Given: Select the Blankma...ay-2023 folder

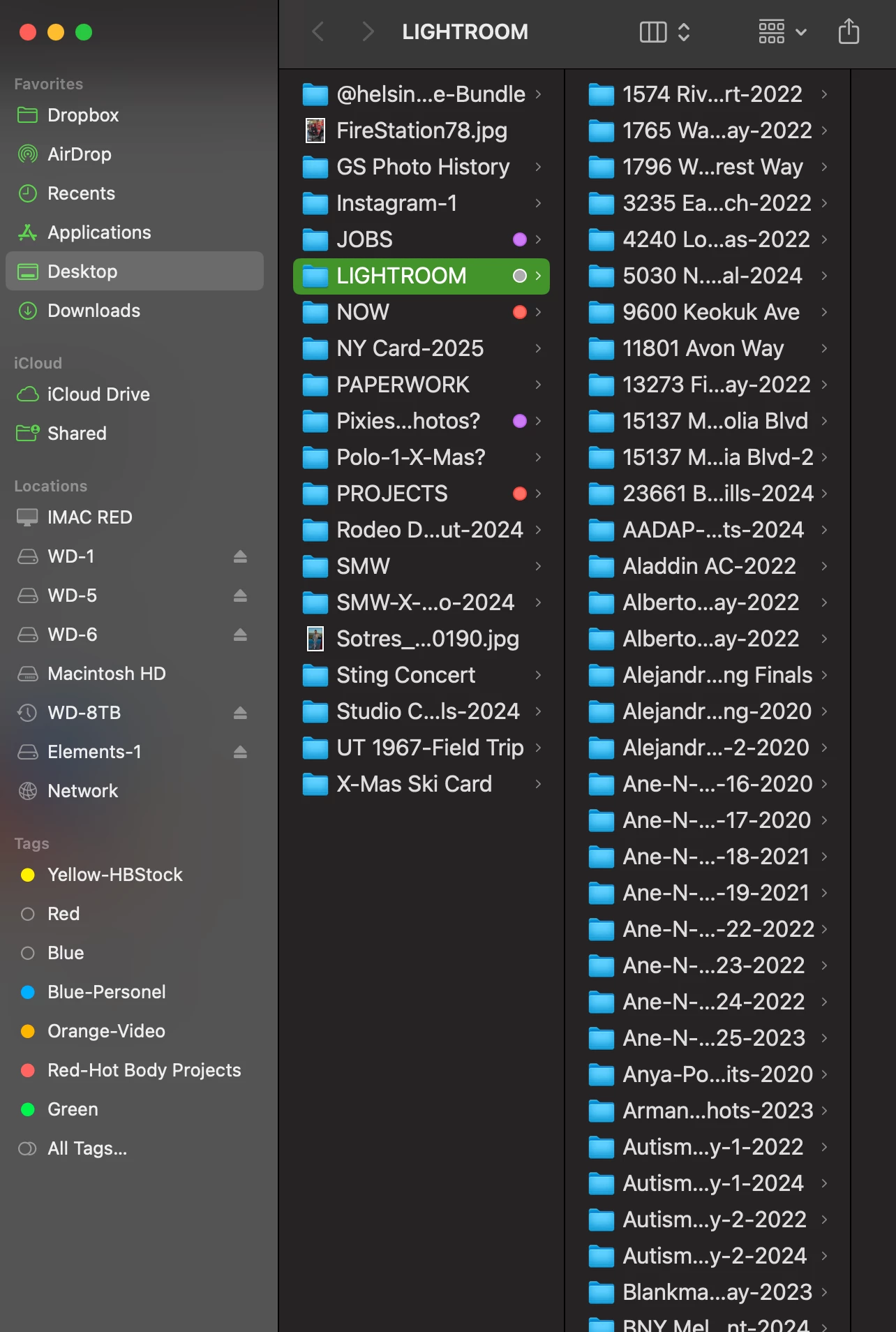Looking at the screenshot, I should [708, 1292].
